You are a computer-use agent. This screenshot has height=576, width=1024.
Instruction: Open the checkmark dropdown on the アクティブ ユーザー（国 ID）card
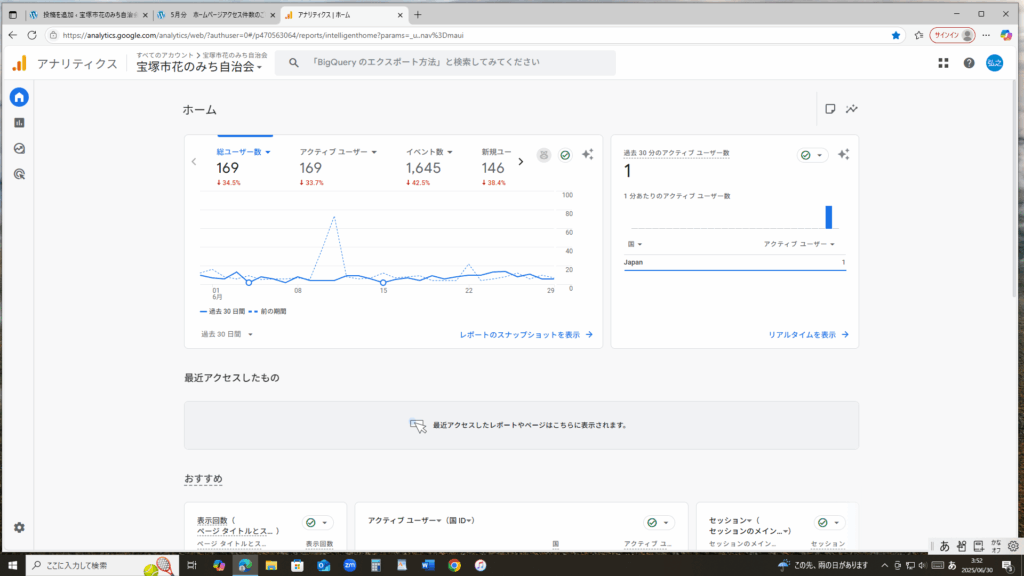658,522
